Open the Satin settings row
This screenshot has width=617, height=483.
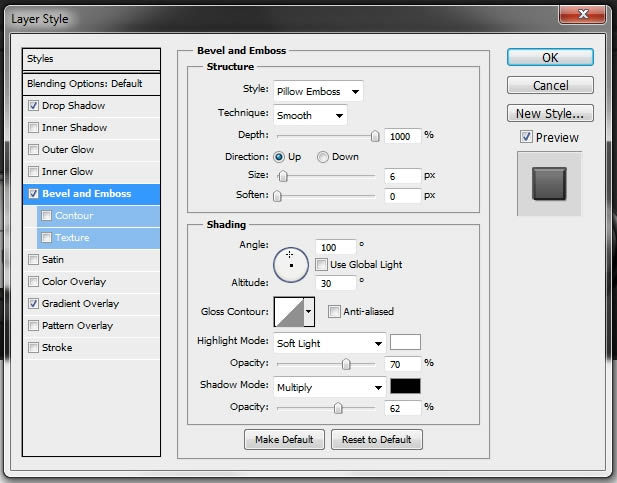click(x=91, y=259)
